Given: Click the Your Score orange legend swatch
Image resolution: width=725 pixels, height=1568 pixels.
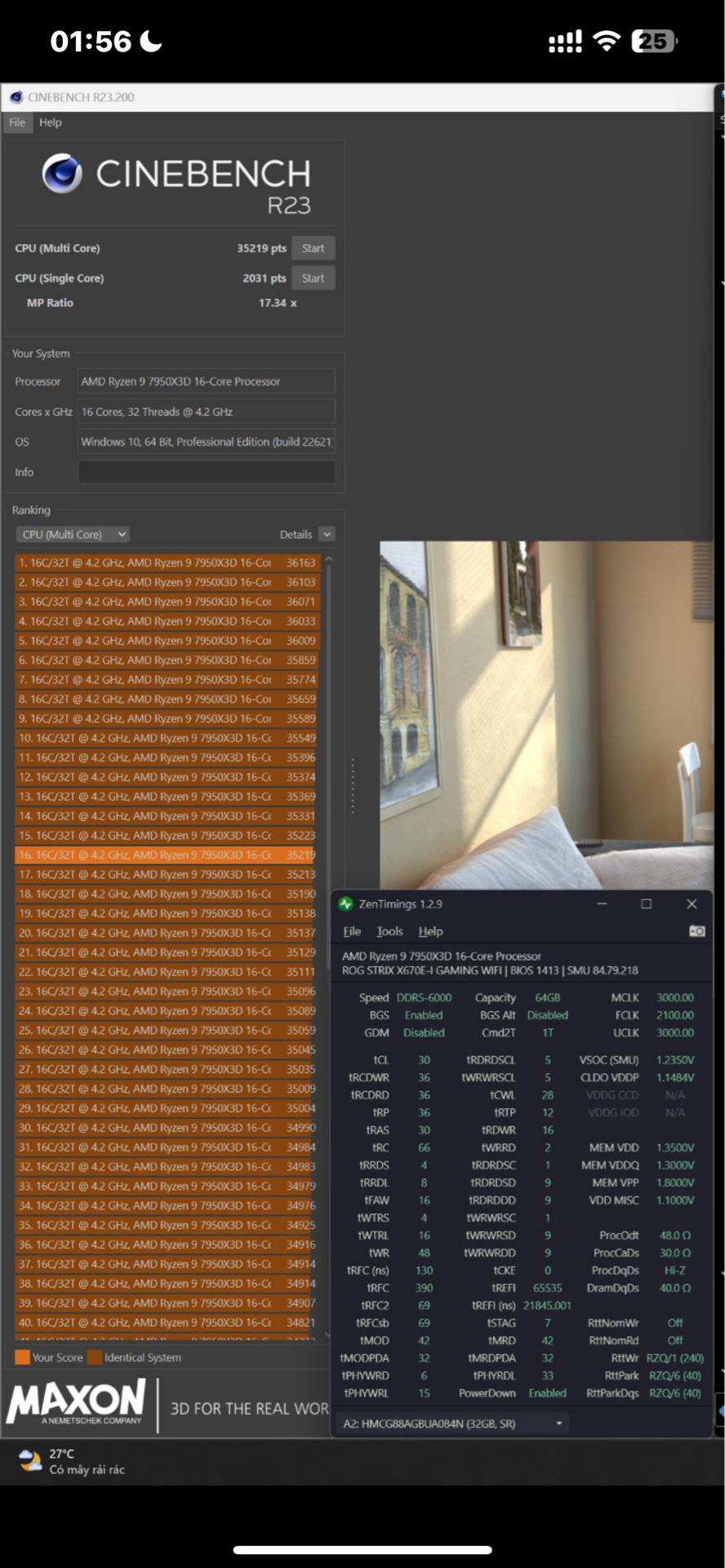Looking at the screenshot, I should [22, 1357].
